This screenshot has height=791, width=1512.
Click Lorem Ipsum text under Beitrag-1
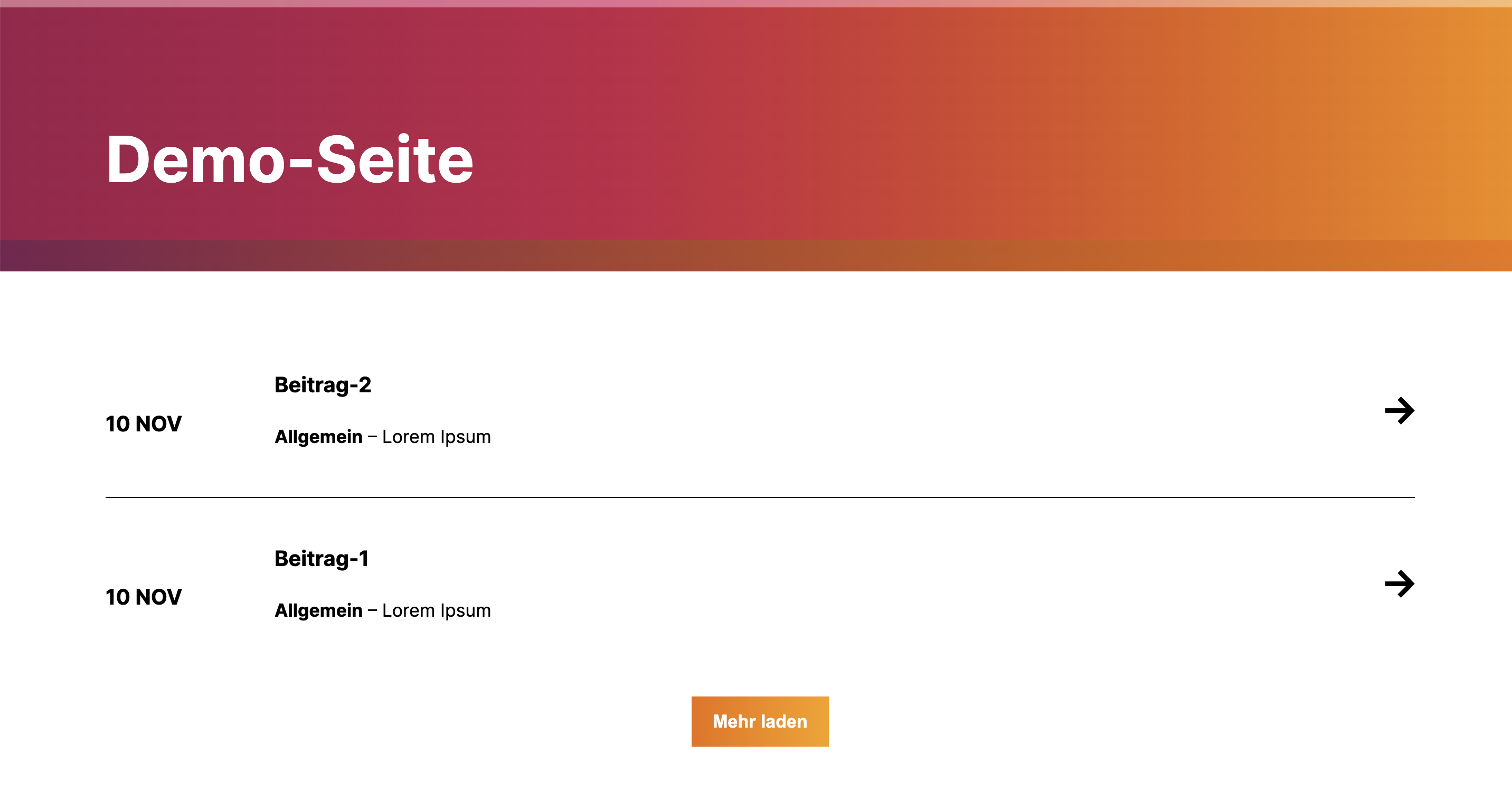tap(436, 611)
